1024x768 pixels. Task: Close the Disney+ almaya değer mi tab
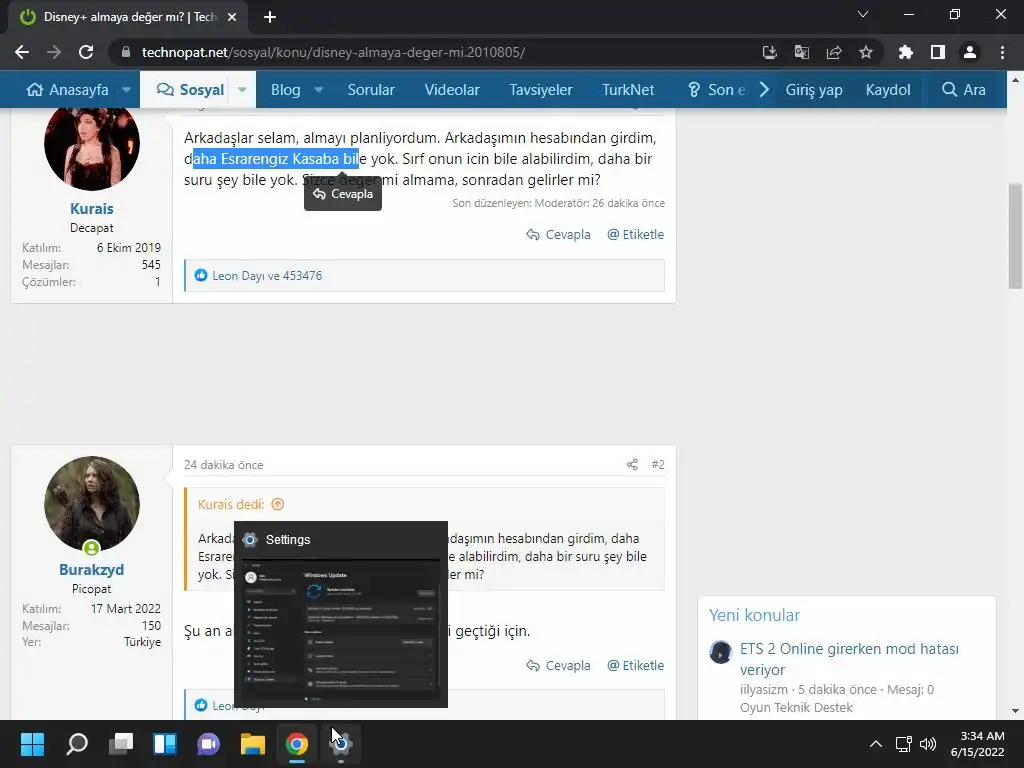click(232, 17)
